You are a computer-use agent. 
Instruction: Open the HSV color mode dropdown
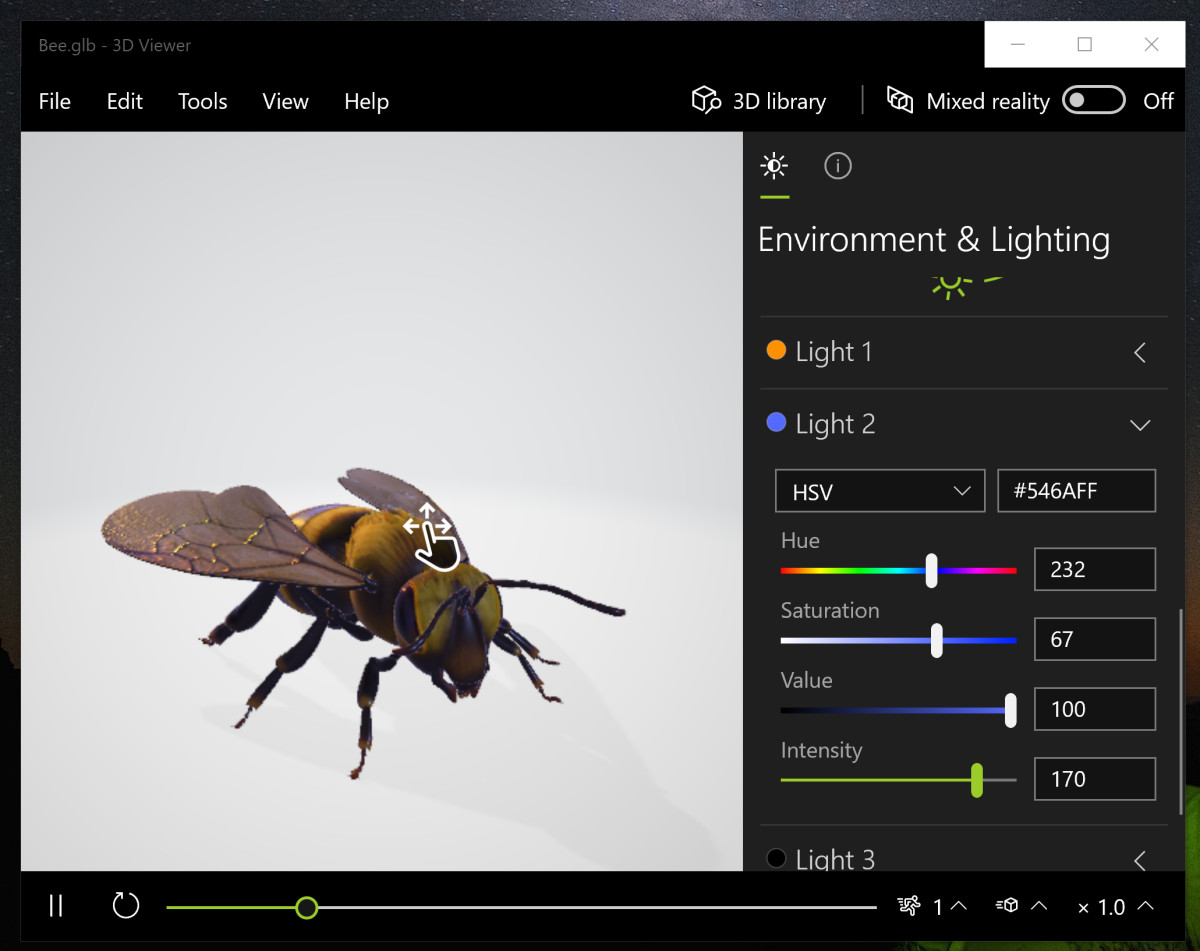[x=880, y=491]
